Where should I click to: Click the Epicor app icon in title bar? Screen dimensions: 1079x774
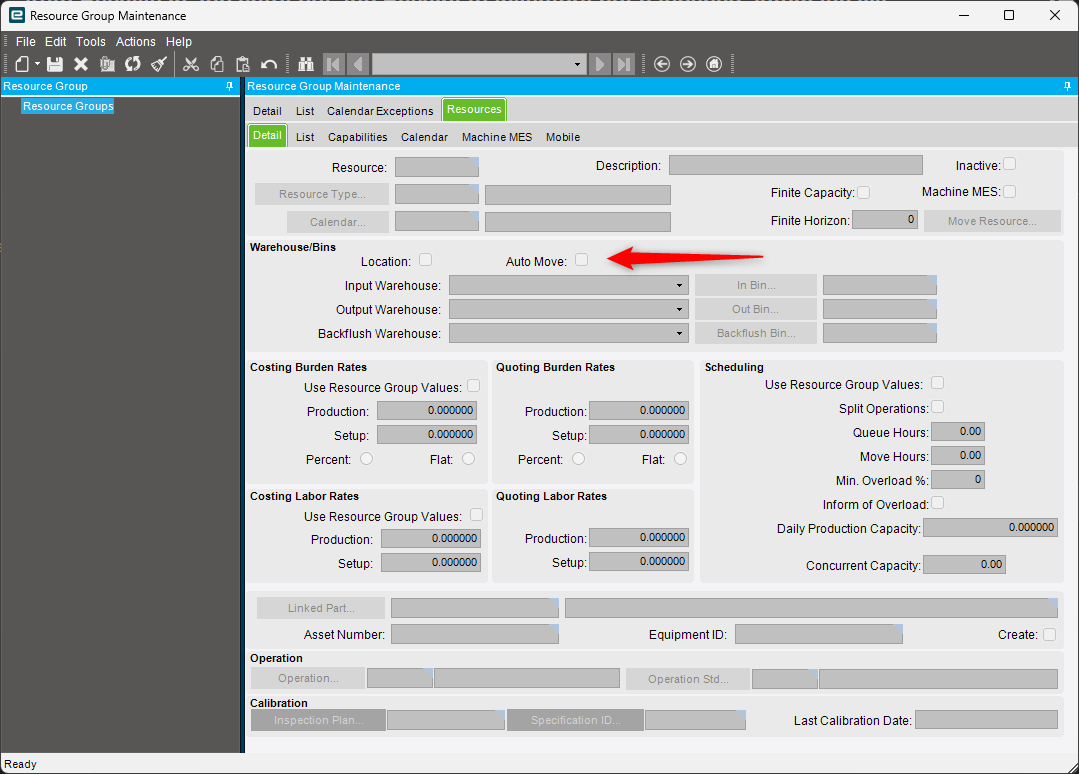pos(17,15)
